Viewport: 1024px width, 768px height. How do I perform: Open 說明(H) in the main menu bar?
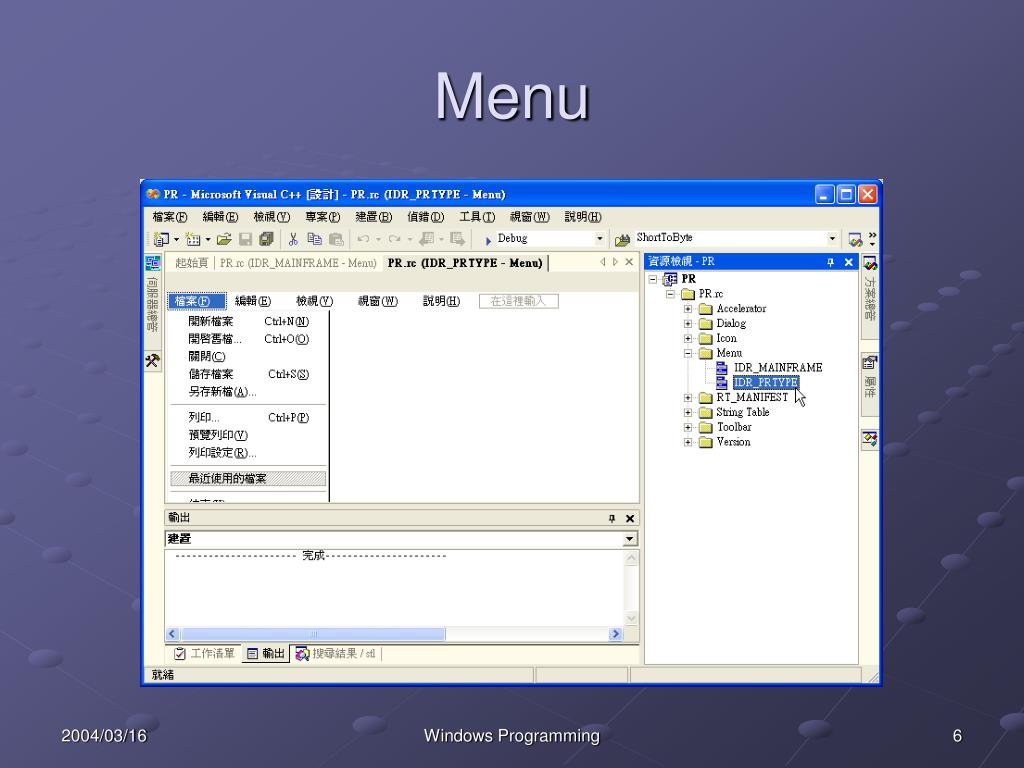click(x=583, y=217)
